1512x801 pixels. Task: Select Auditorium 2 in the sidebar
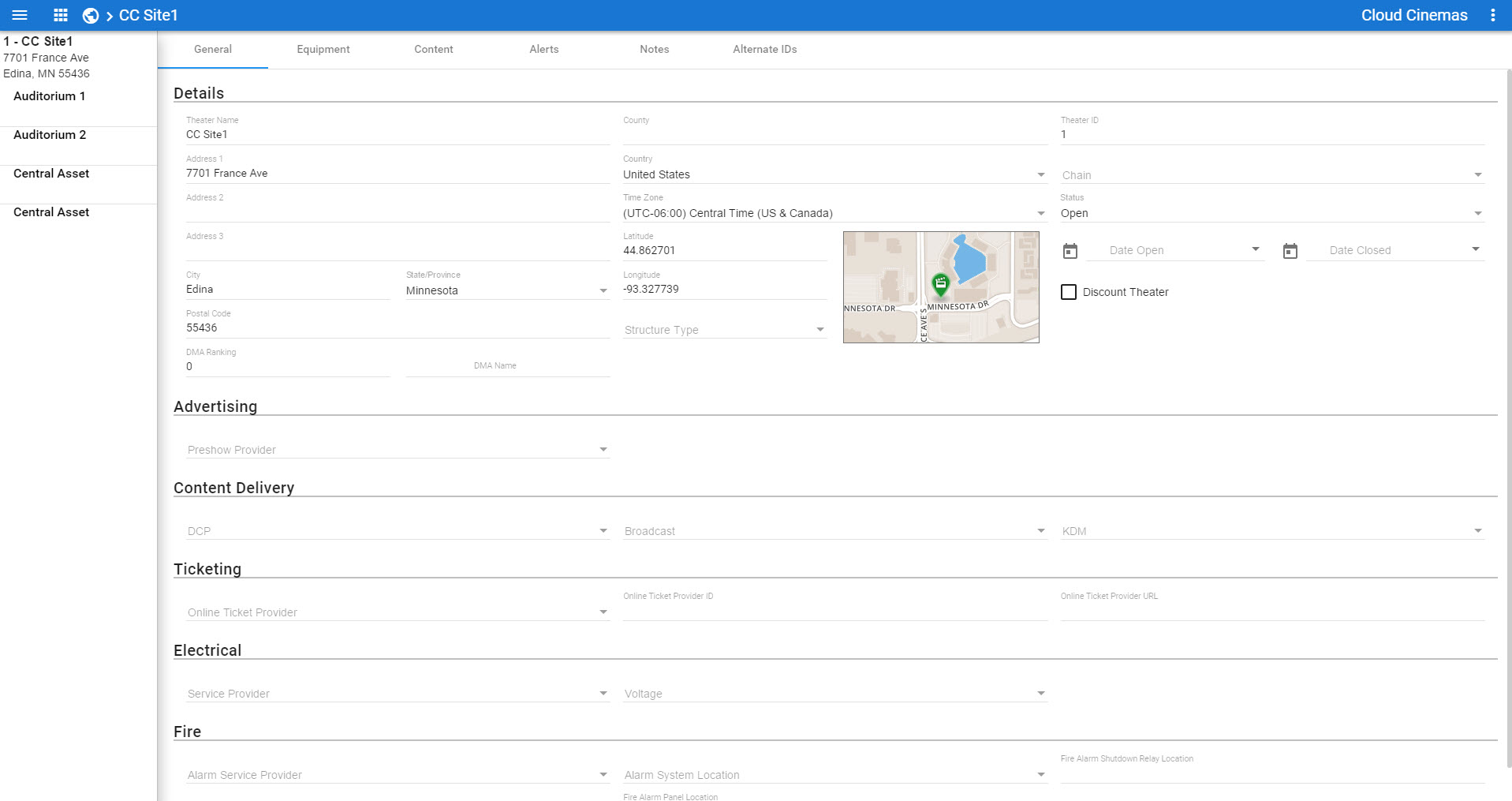click(50, 135)
